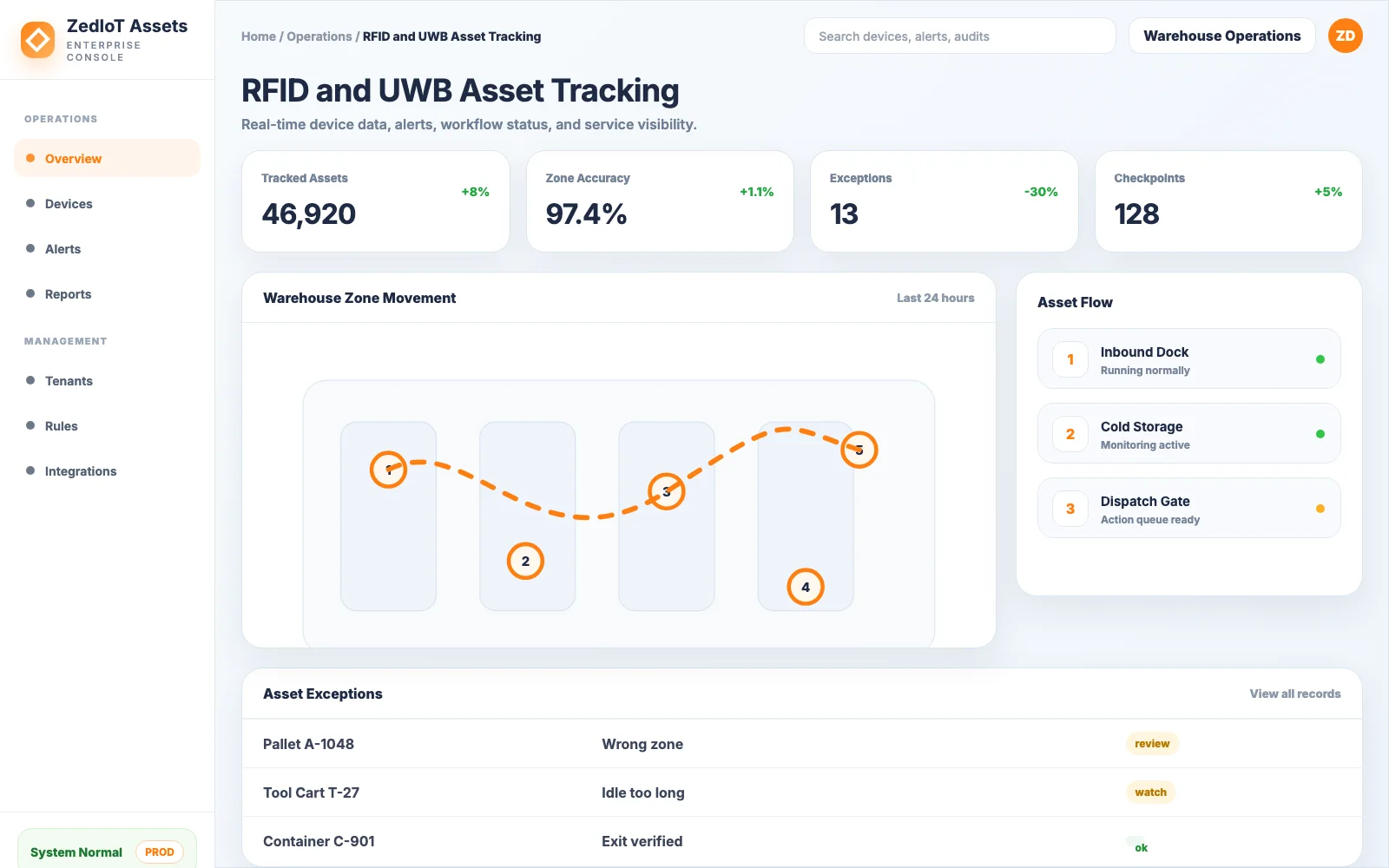Screen dimensions: 1389x868
Task: Select Rules in the sidebar
Action: click(107, 425)
